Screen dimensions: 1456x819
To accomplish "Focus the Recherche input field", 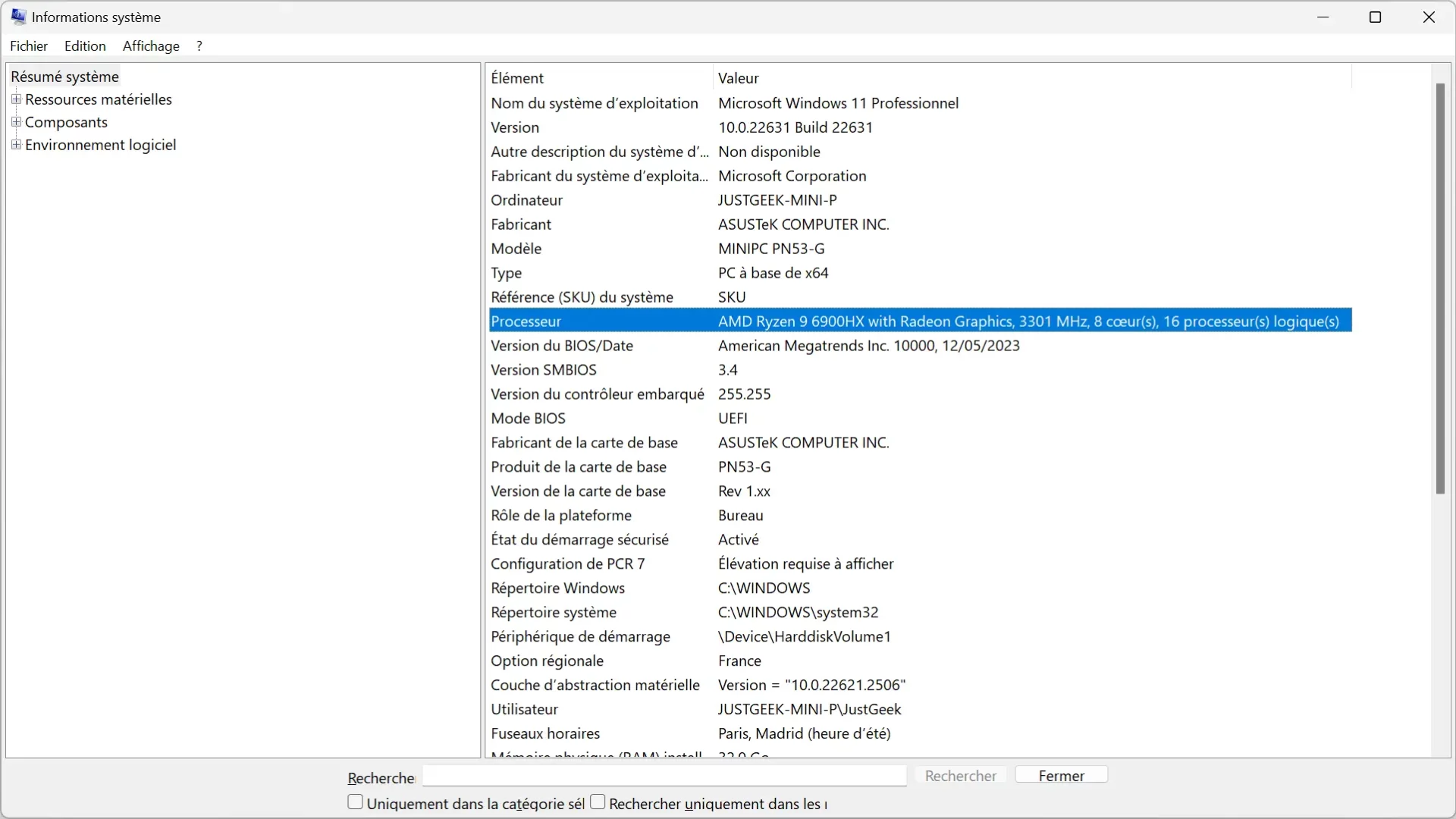I will 664,776.
